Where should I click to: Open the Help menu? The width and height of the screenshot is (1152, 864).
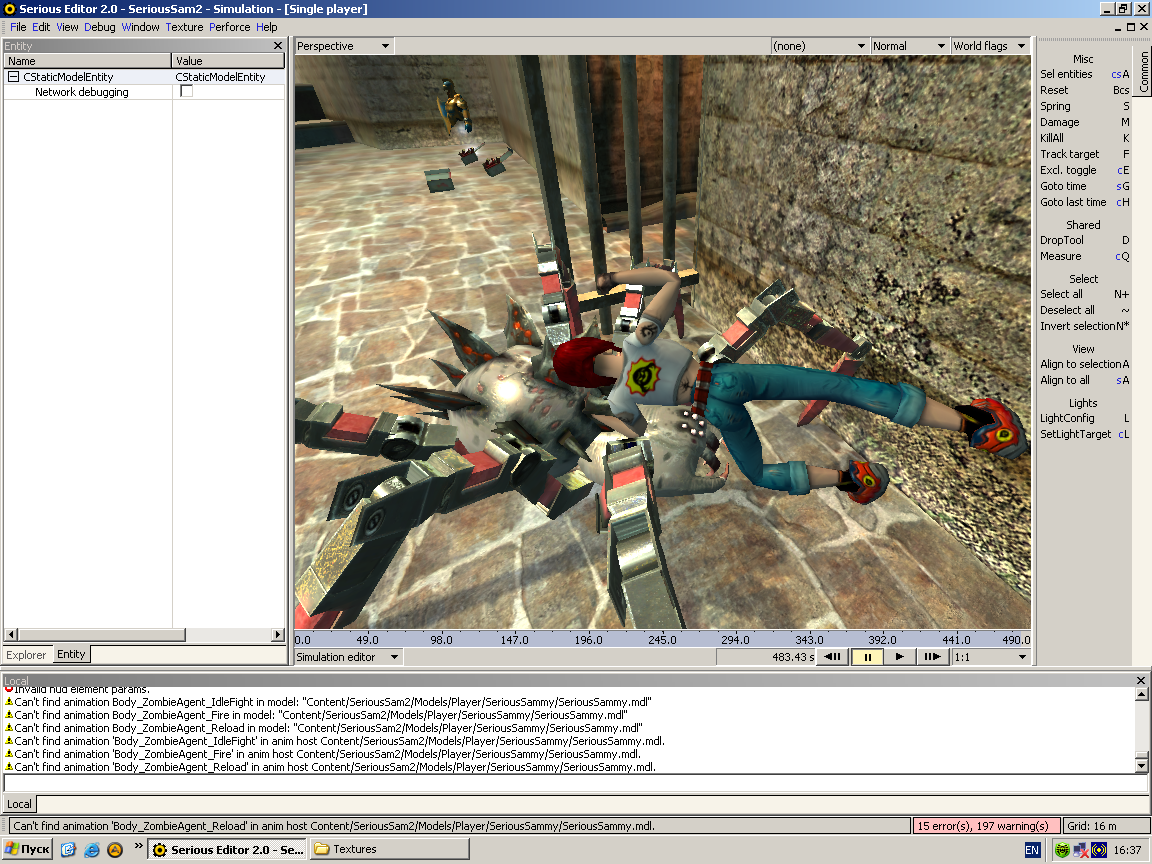pyautogui.click(x=267, y=27)
